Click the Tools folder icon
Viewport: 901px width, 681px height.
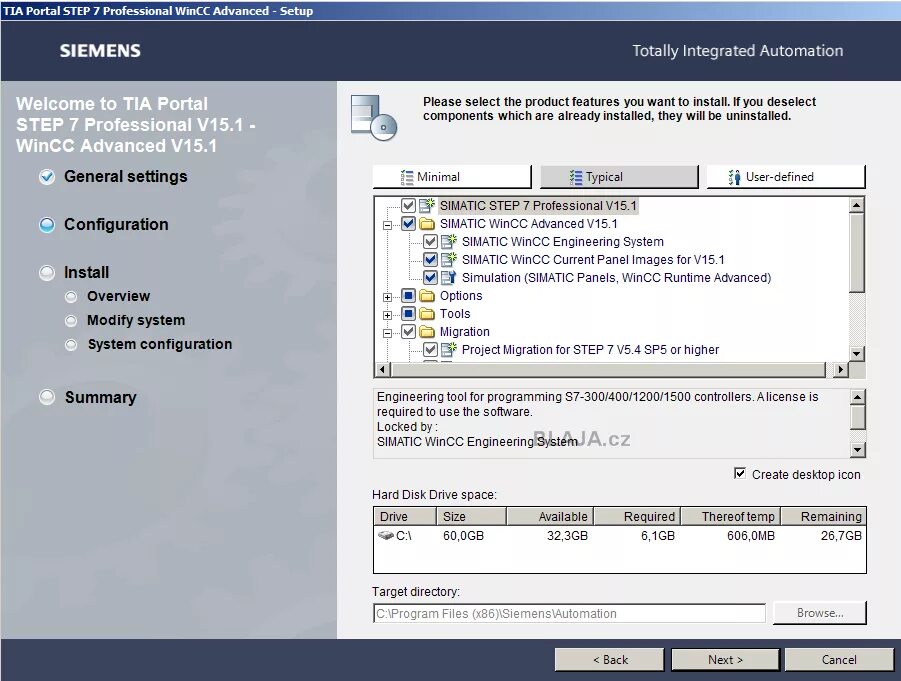click(427, 314)
